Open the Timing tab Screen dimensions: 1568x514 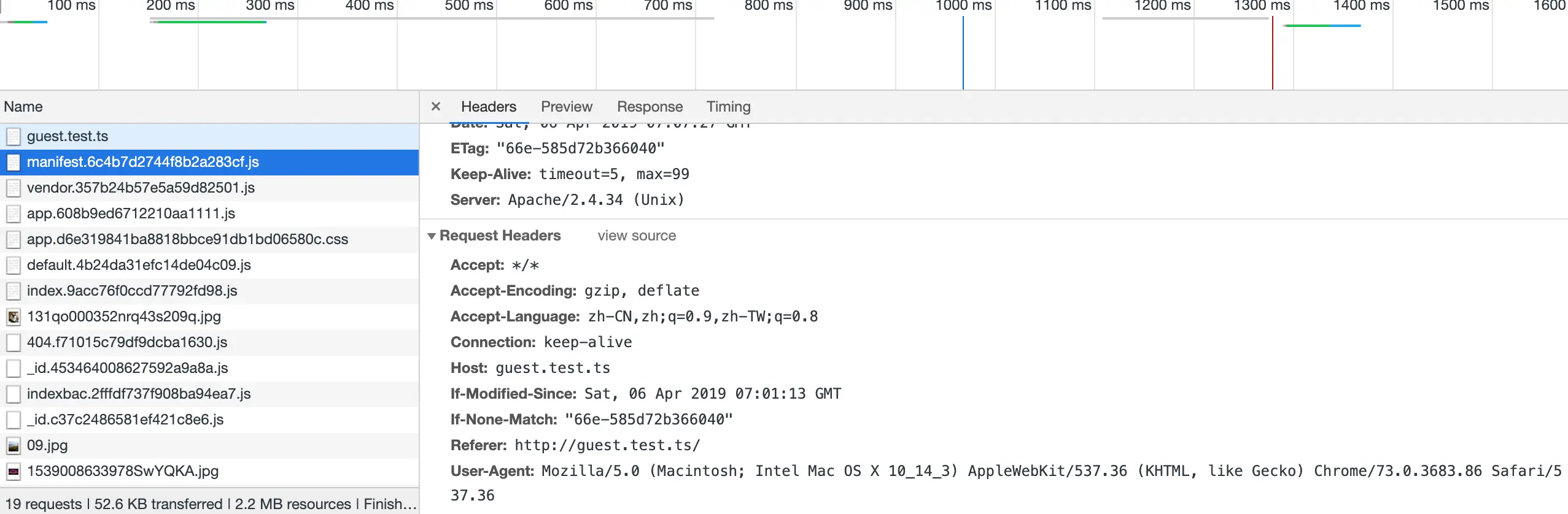coord(728,107)
